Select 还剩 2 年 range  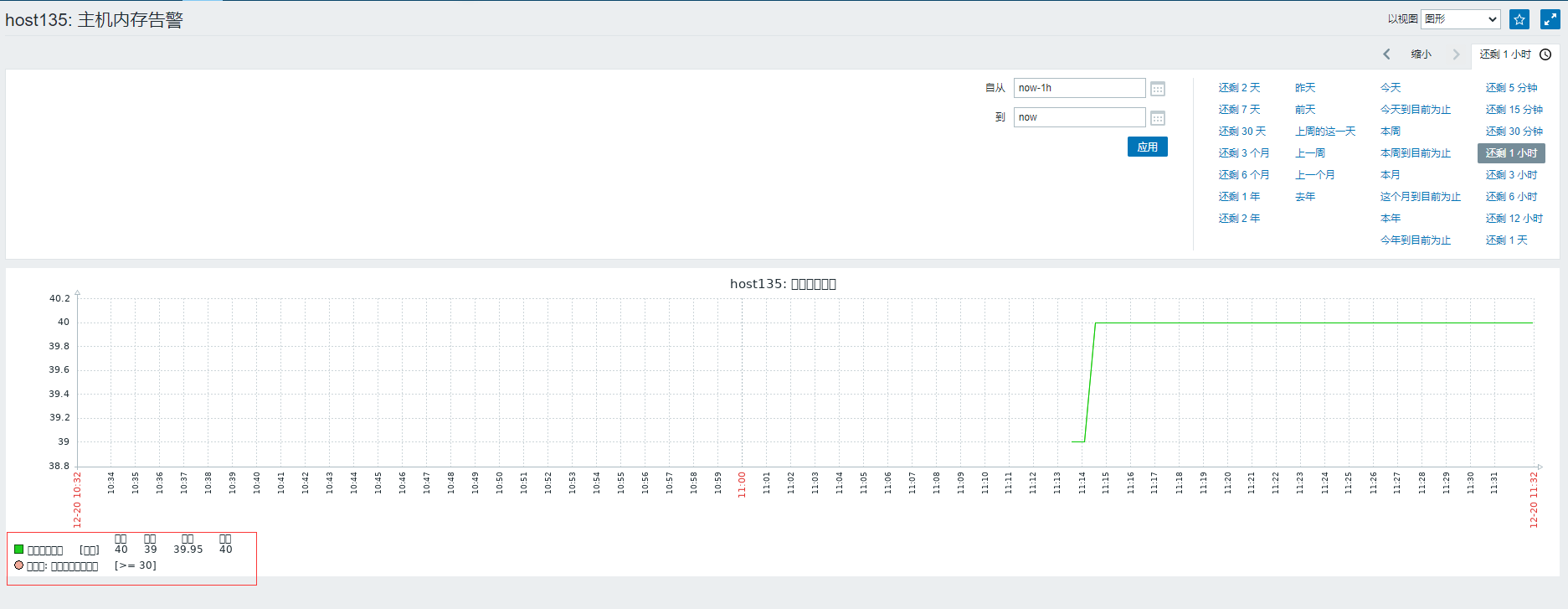[x=1239, y=219]
